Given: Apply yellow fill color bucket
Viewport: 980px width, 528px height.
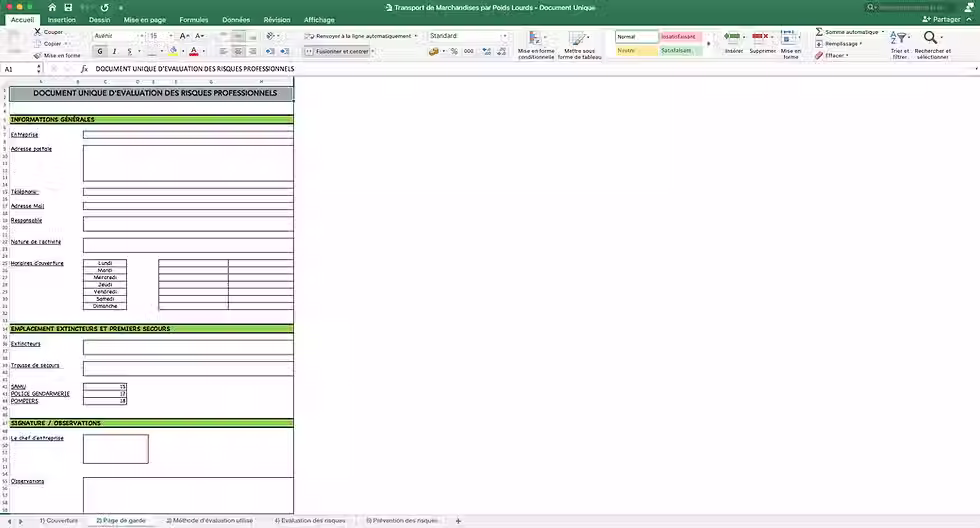Looking at the screenshot, I should 173,51.
